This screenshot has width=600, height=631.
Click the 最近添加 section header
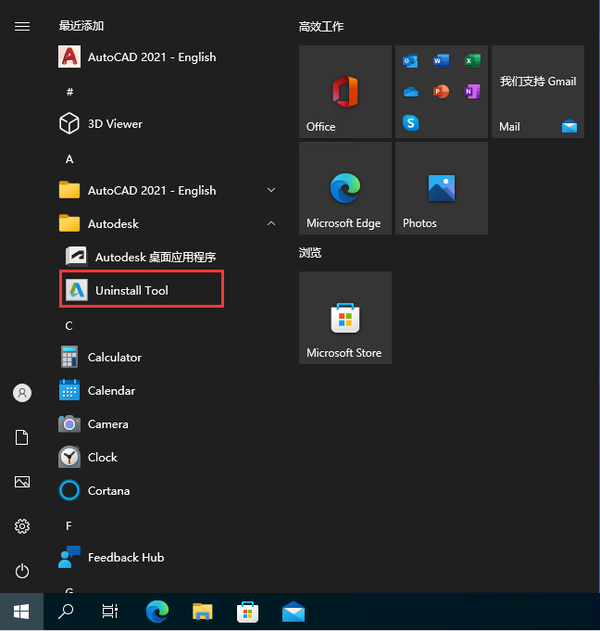[x=81, y=26]
